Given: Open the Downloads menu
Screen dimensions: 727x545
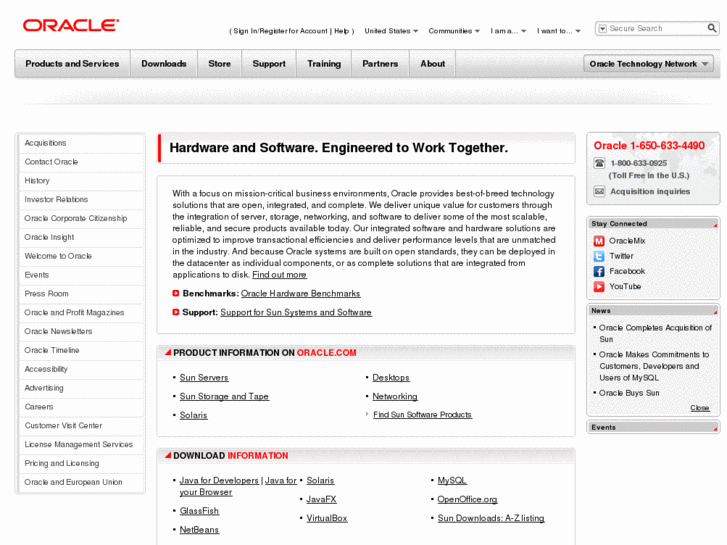Looking at the screenshot, I should tap(164, 64).
